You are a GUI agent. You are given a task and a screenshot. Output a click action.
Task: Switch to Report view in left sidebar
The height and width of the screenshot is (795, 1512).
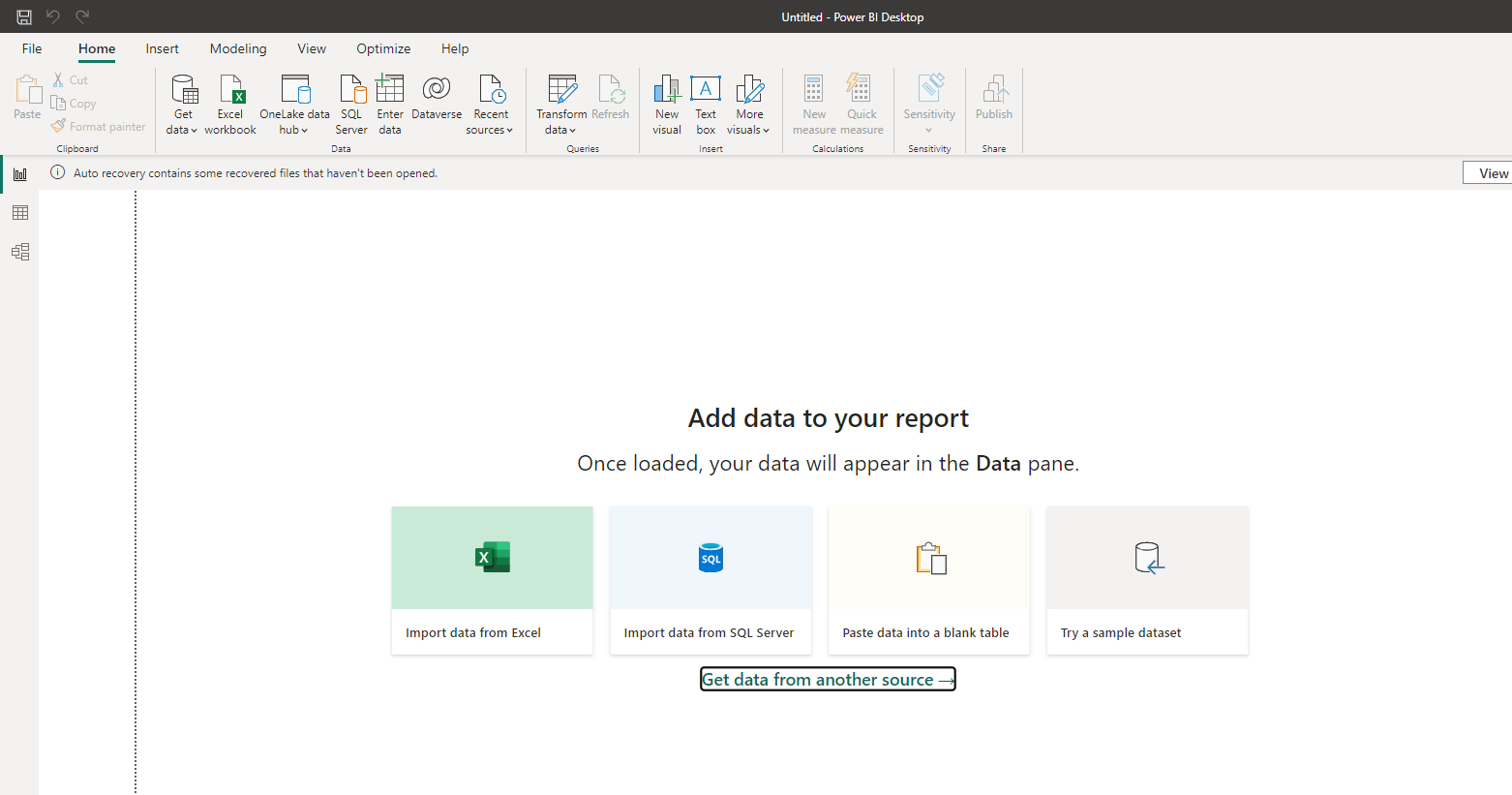click(20, 174)
